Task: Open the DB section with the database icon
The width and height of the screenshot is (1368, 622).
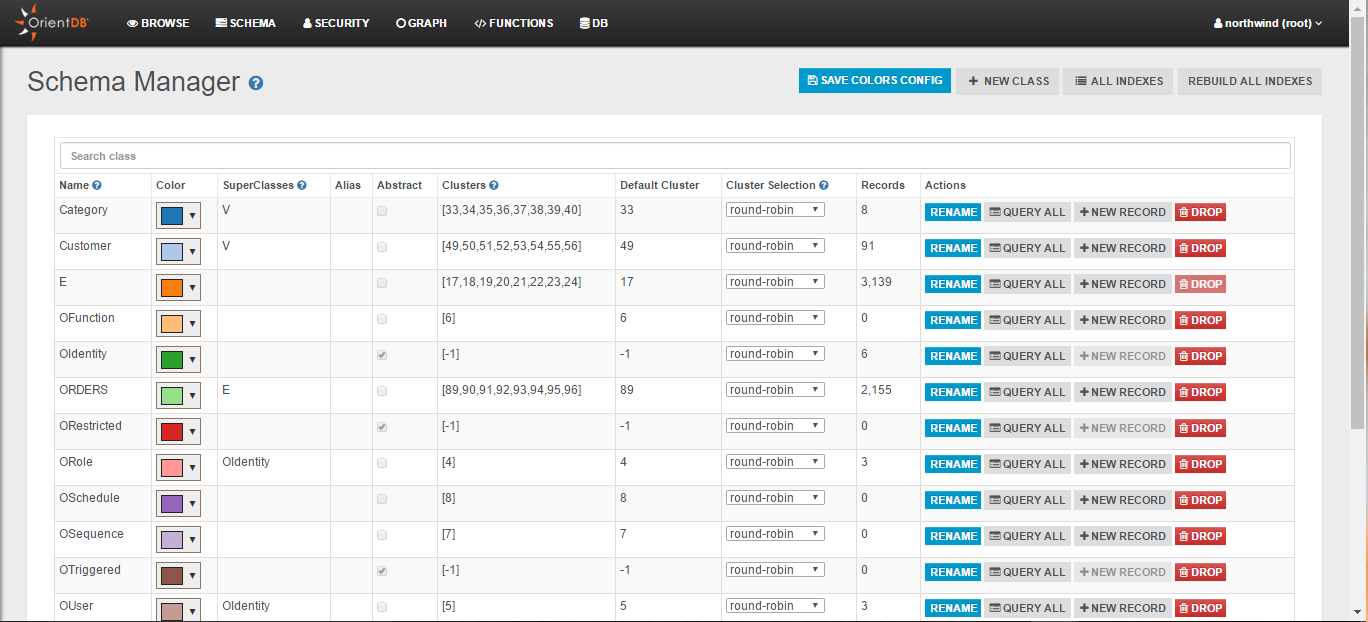Action: click(593, 23)
